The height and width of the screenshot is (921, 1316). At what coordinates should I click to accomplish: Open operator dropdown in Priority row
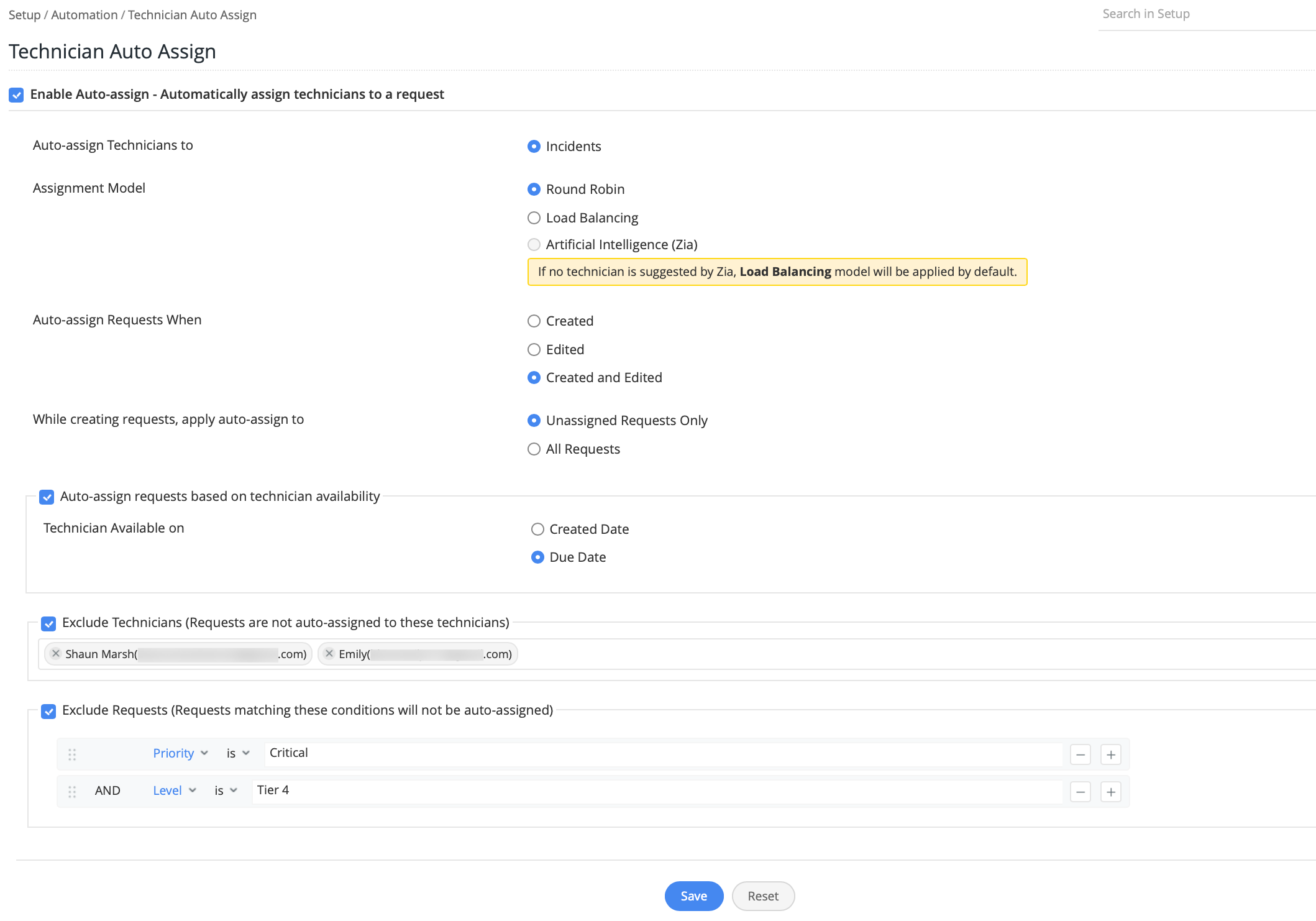[238, 753]
